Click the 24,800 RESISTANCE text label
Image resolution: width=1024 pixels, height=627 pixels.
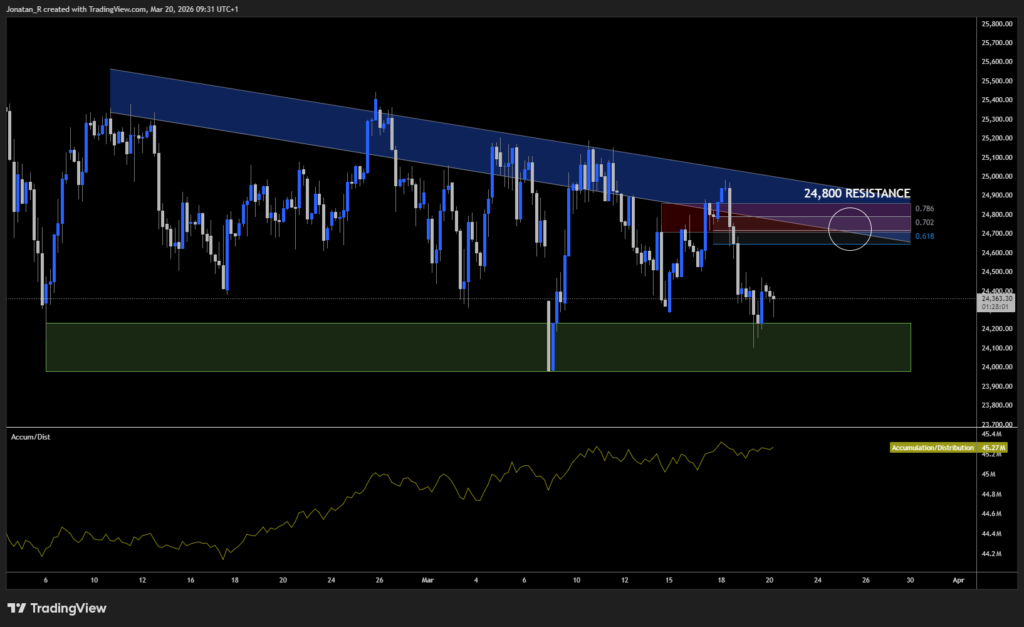click(x=855, y=193)
